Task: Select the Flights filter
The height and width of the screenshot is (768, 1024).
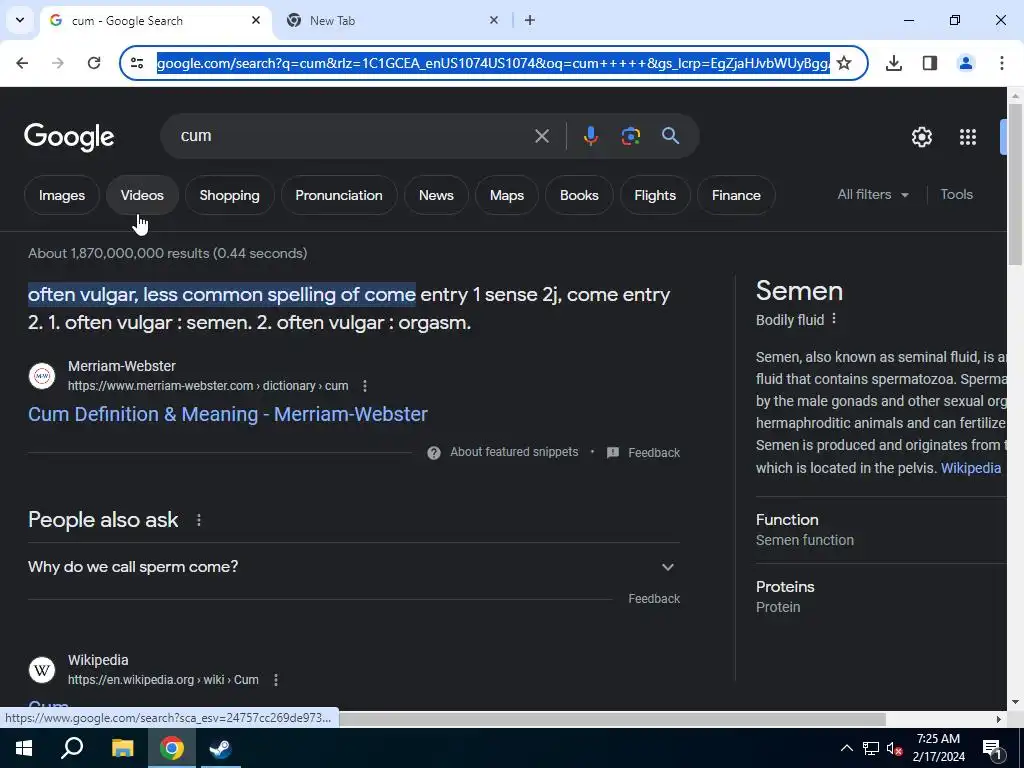Action: tap(655, 195)
